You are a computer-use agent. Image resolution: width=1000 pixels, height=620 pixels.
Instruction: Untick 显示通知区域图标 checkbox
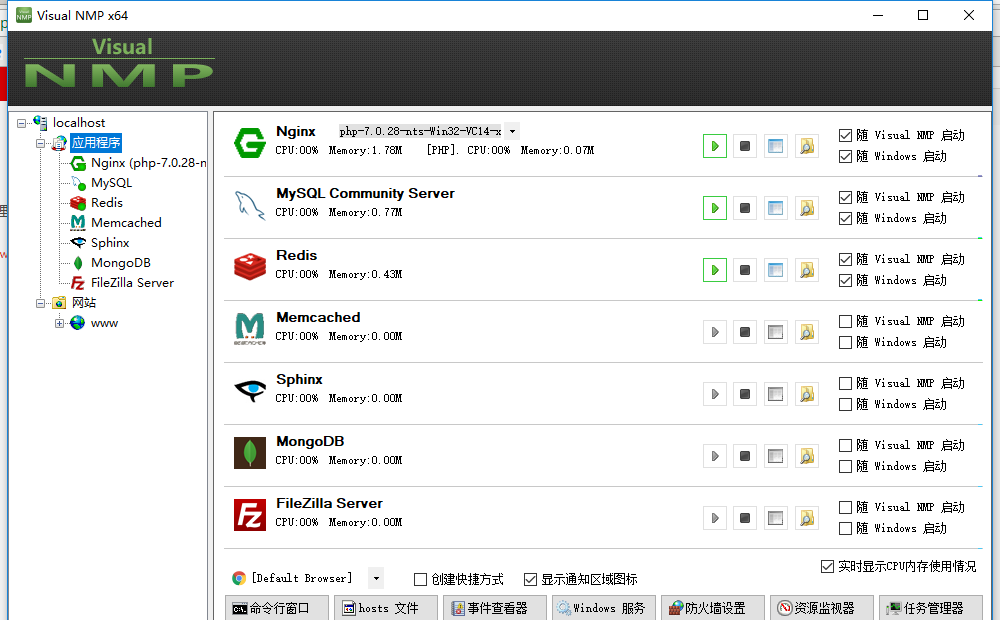point(530,579)
